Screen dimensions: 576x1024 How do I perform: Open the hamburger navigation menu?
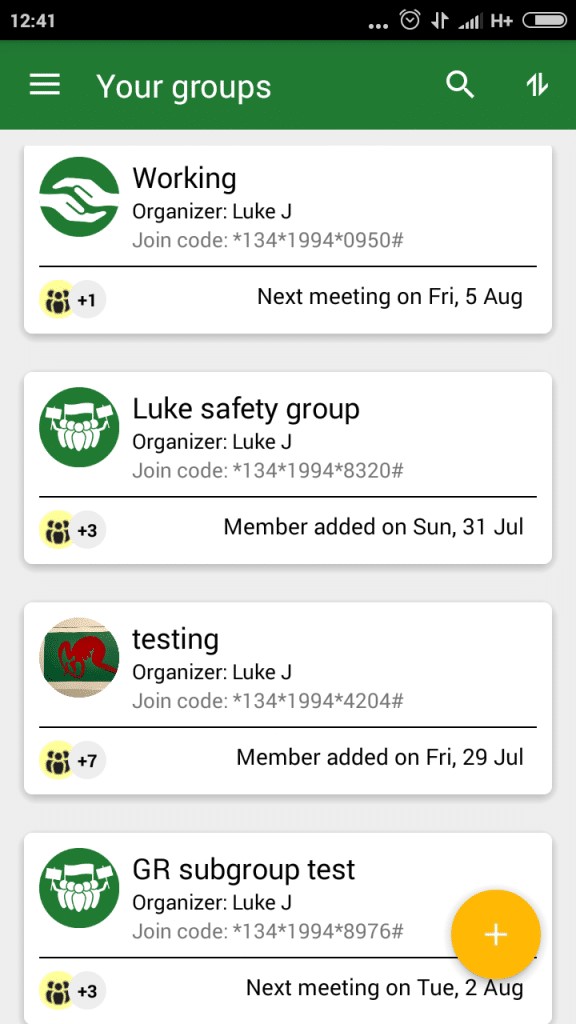(45, 85)
